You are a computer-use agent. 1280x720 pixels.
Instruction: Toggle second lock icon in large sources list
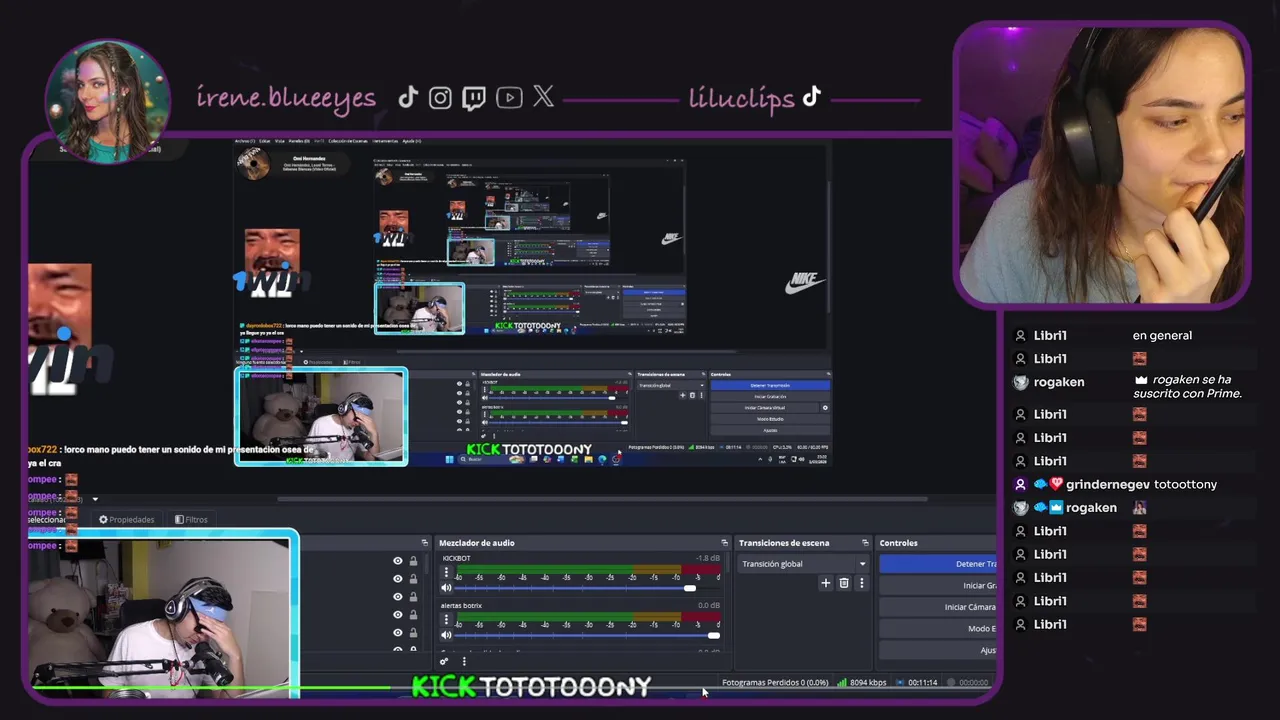click(x=413, y=579)
